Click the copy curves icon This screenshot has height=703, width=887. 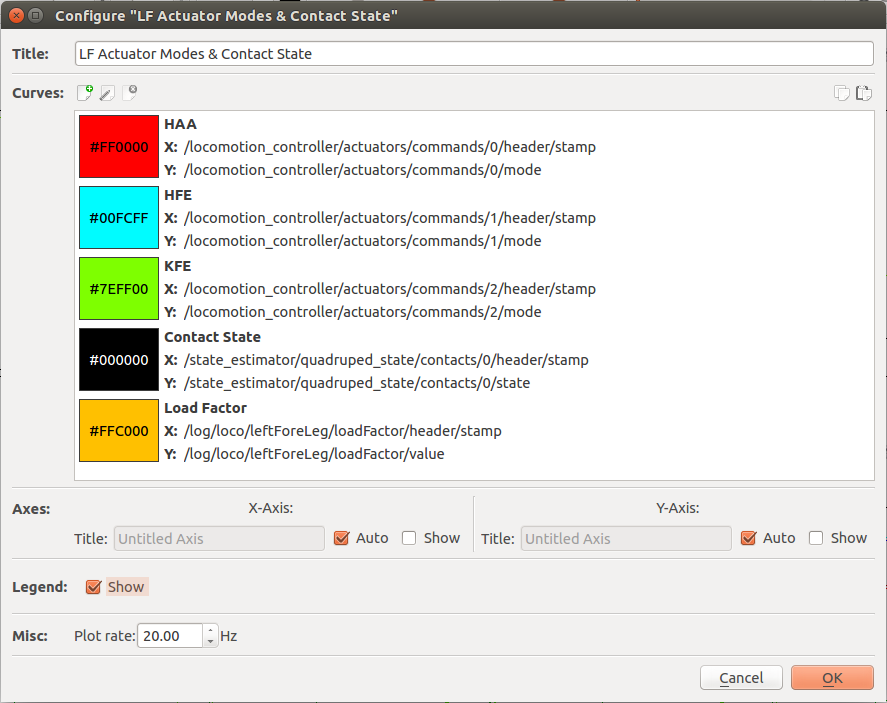[842, 93]
